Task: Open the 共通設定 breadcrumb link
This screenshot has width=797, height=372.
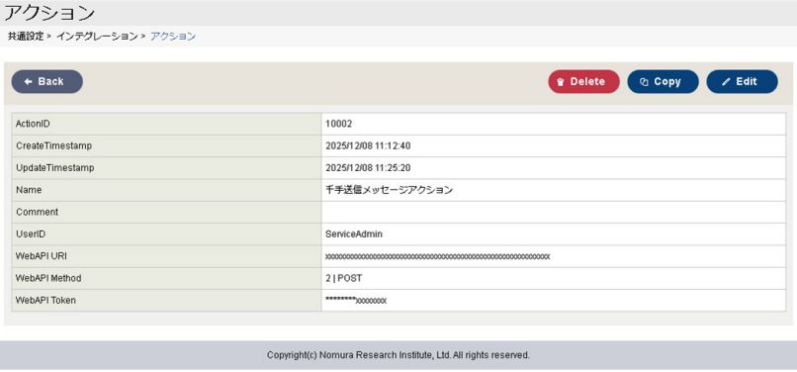Action: (x=26, y=37)
